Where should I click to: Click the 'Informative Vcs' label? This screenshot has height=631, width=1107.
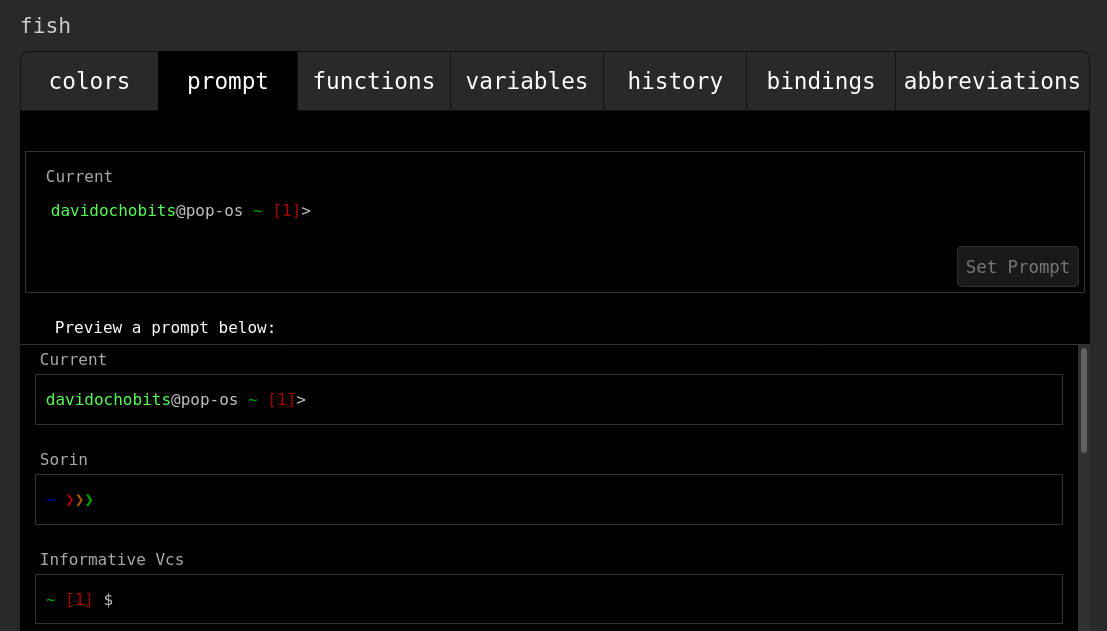[112, 560]
